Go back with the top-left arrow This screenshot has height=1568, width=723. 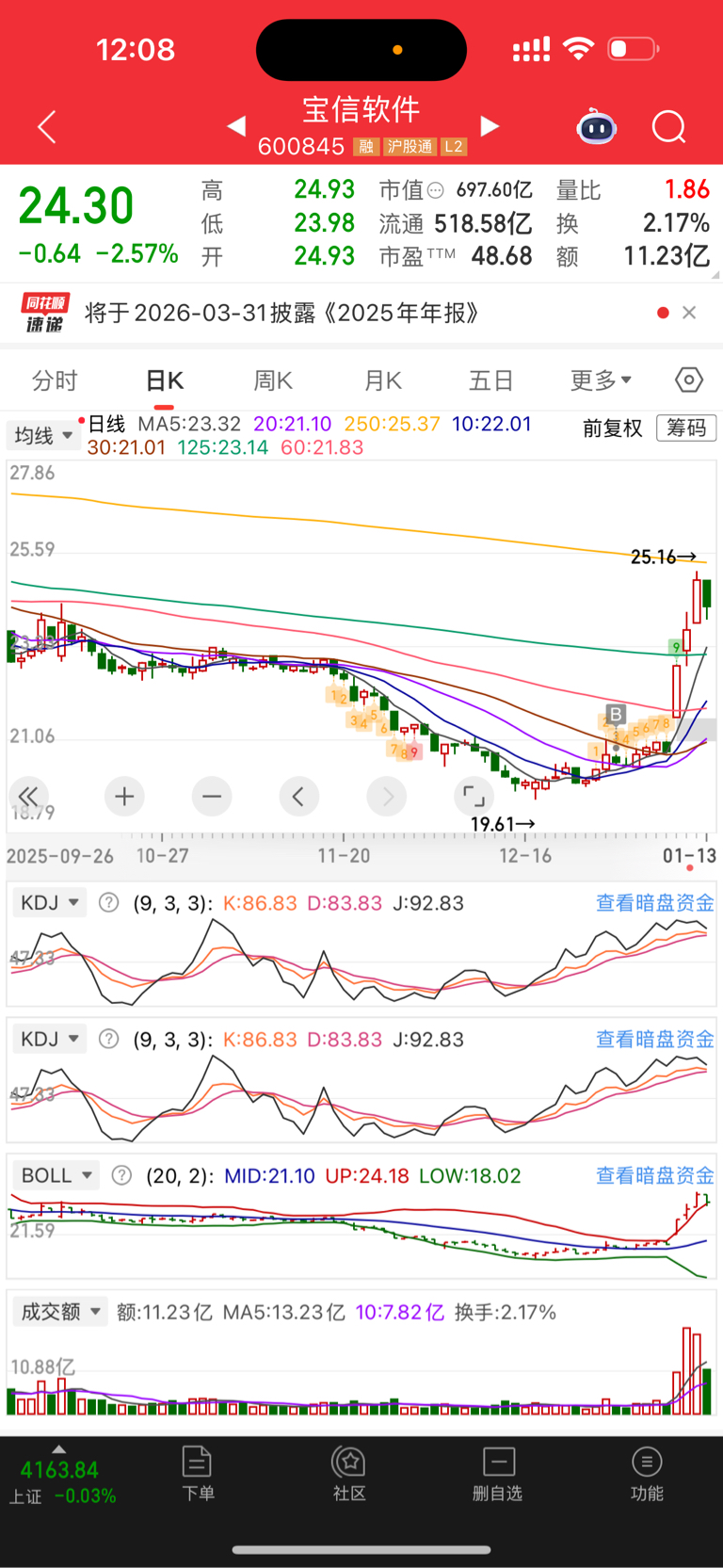point(47,126)
